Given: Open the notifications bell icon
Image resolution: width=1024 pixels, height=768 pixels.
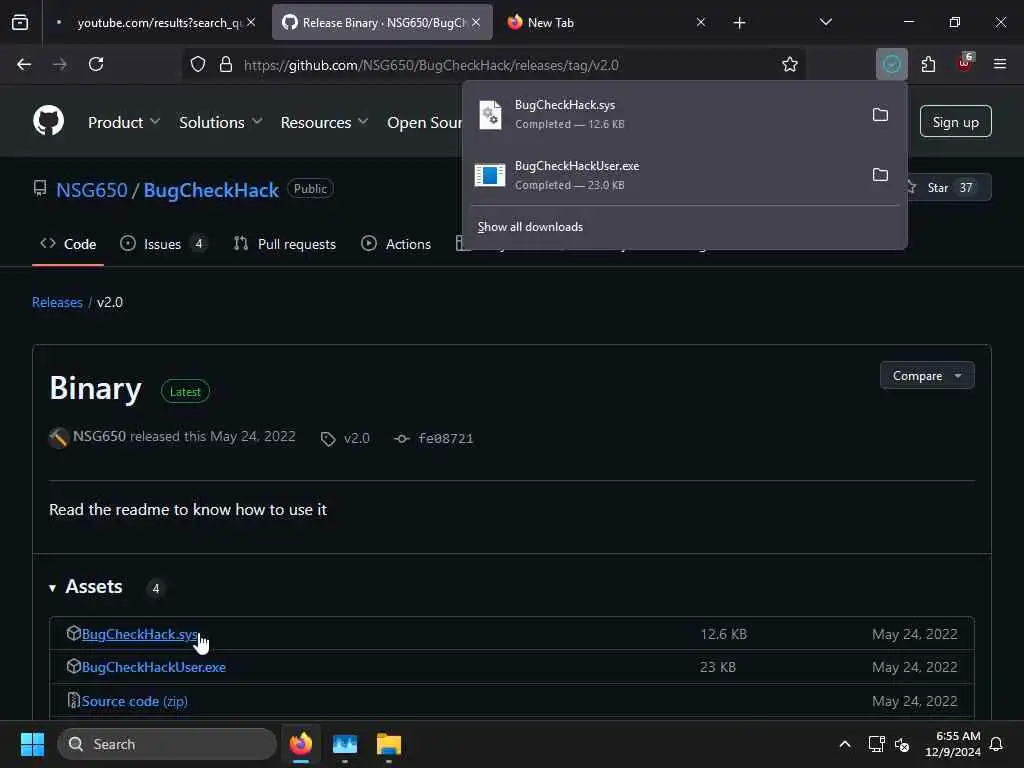Looking at the screenshot, I should click(x=997, y=744).
